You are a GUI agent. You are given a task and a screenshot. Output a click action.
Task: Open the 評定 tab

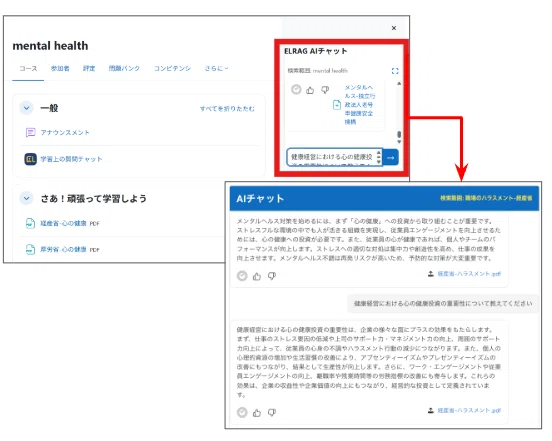89,68
